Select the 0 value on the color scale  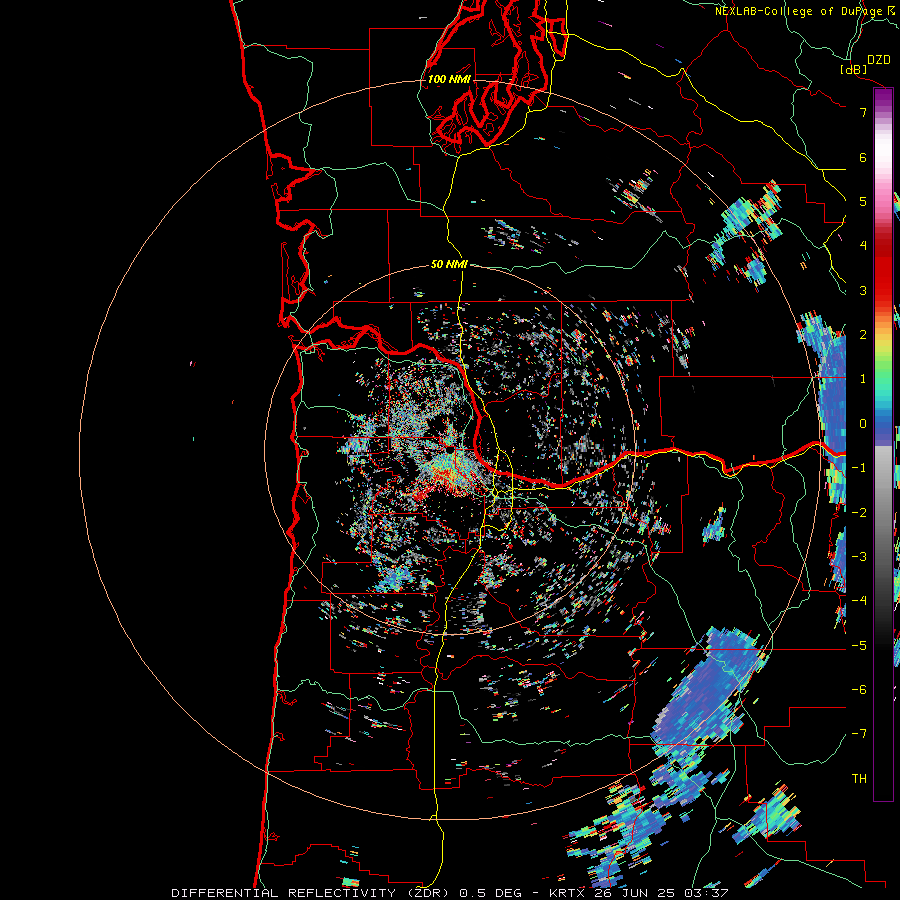tap(863, 424)
